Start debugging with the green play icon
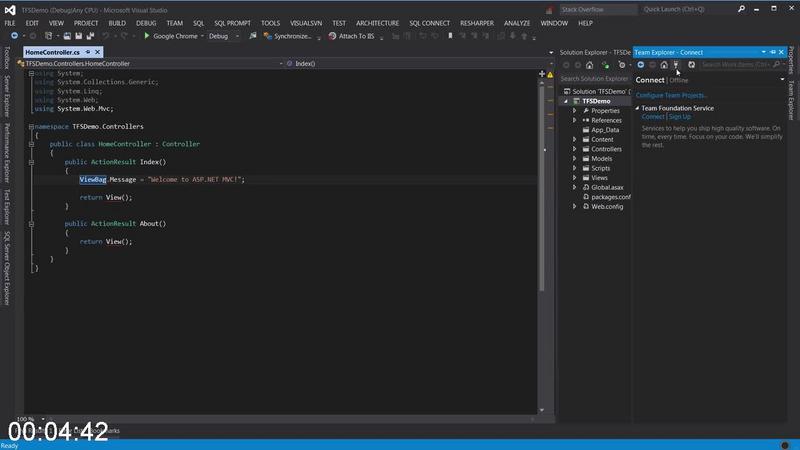 coord(146,36)
